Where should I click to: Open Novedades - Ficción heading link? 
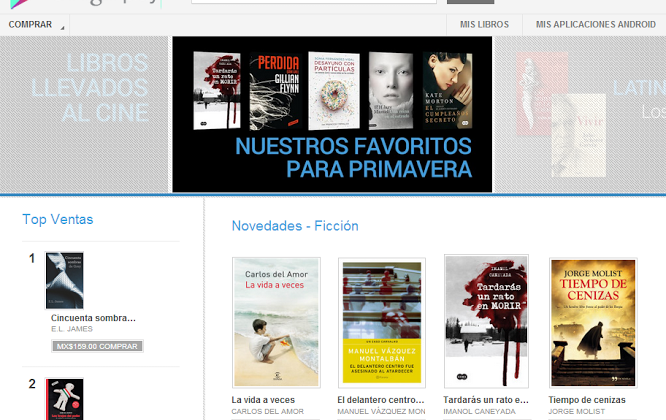(295, 226)
